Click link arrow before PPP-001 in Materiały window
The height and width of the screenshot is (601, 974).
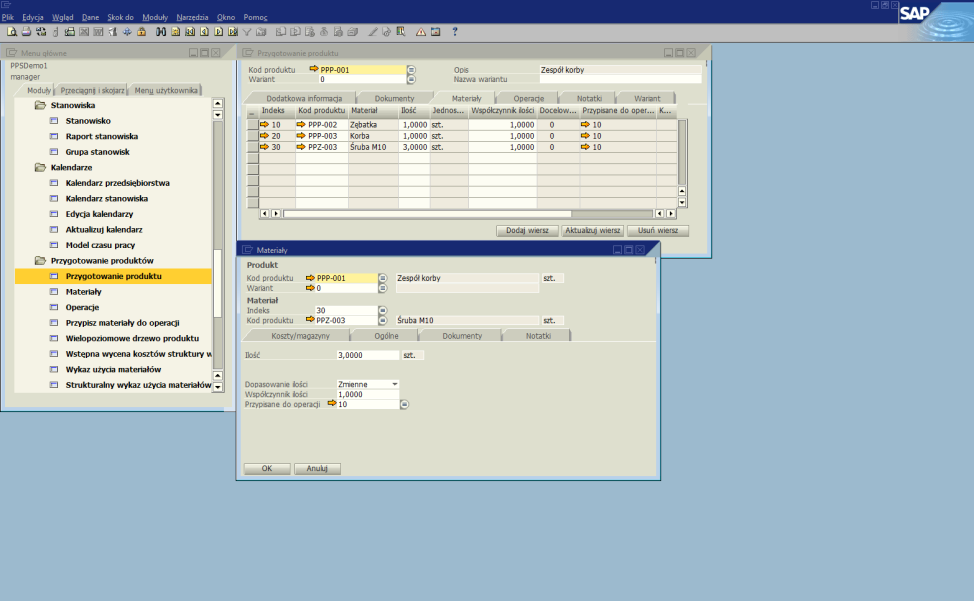click(310, 278)
